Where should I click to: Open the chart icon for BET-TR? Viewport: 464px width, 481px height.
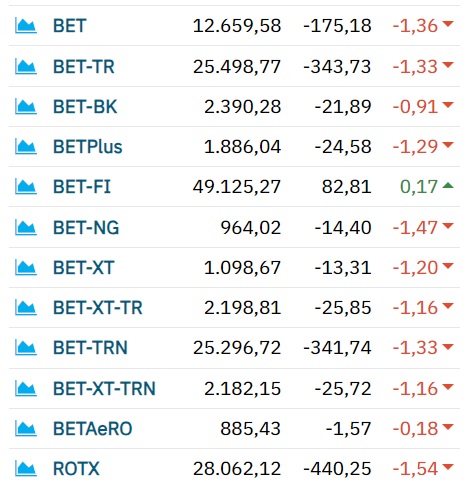point(26,67)
